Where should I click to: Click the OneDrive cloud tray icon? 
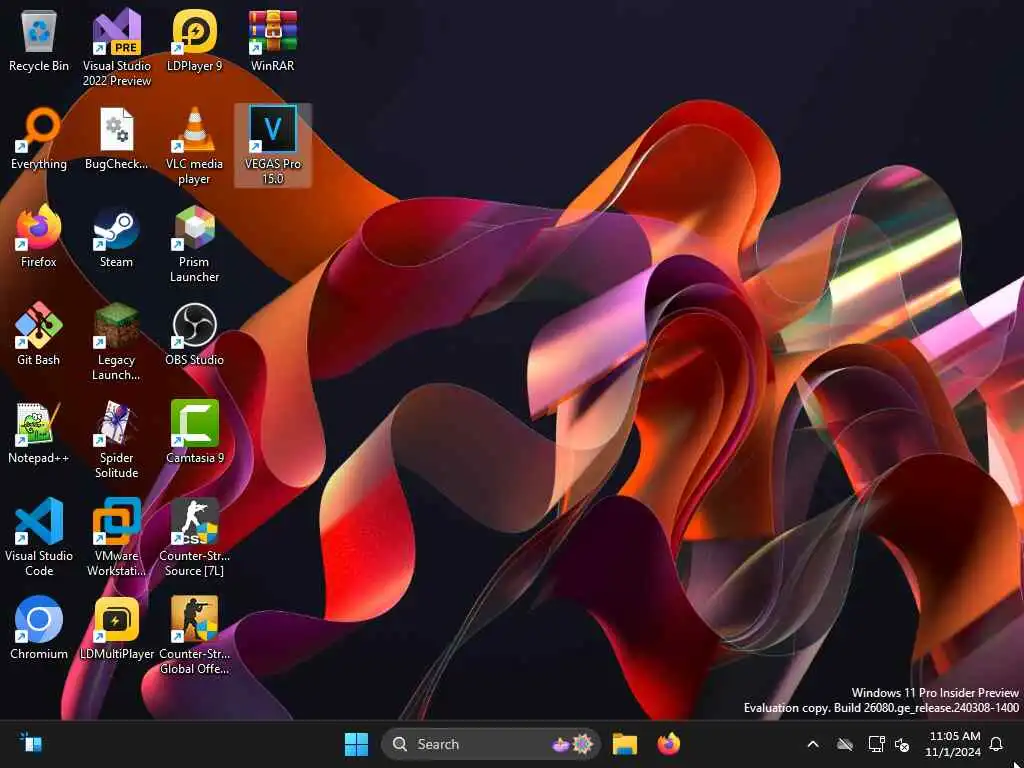click(845, 744)
